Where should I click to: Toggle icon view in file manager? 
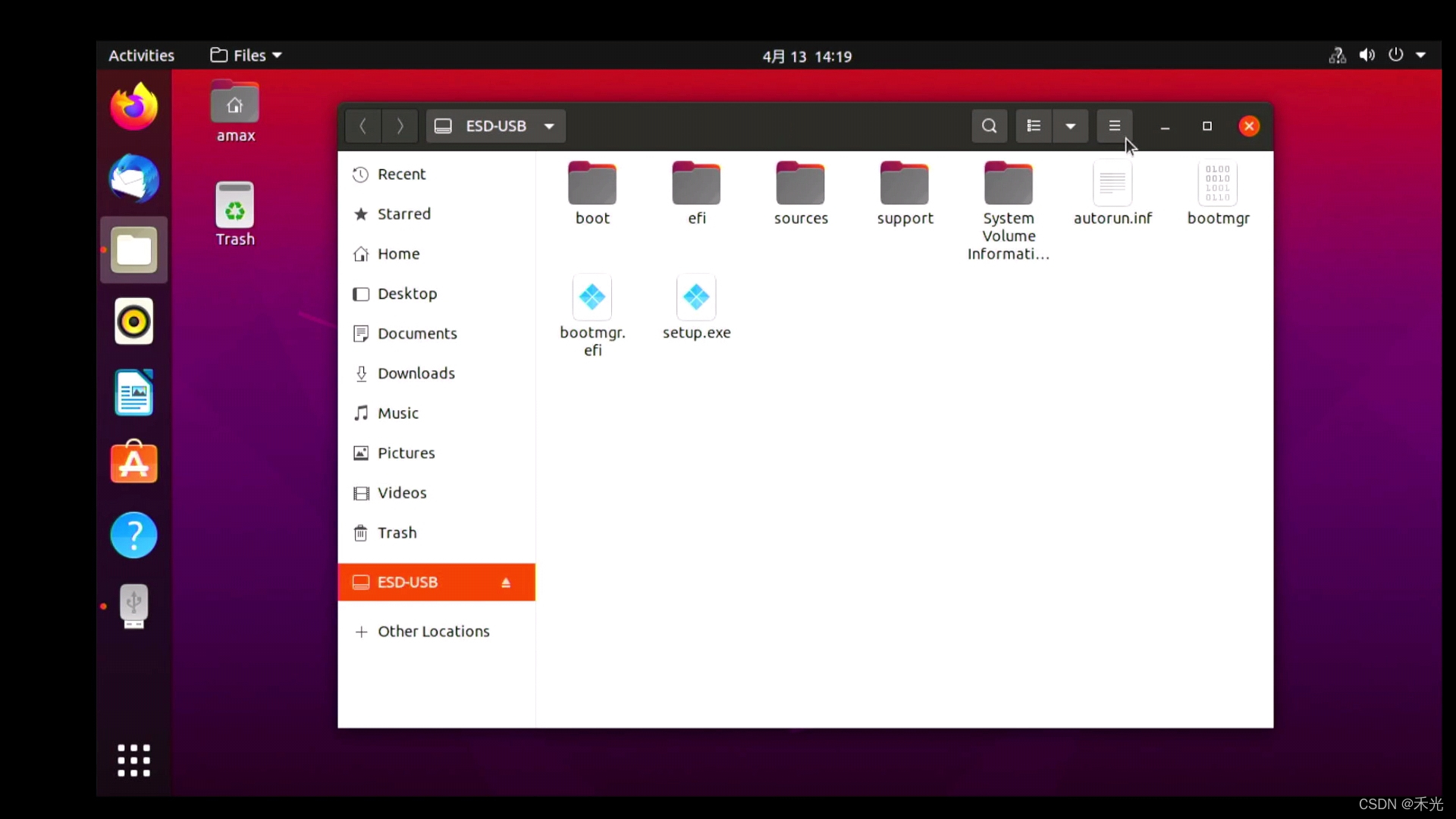tap(1033, 125)
